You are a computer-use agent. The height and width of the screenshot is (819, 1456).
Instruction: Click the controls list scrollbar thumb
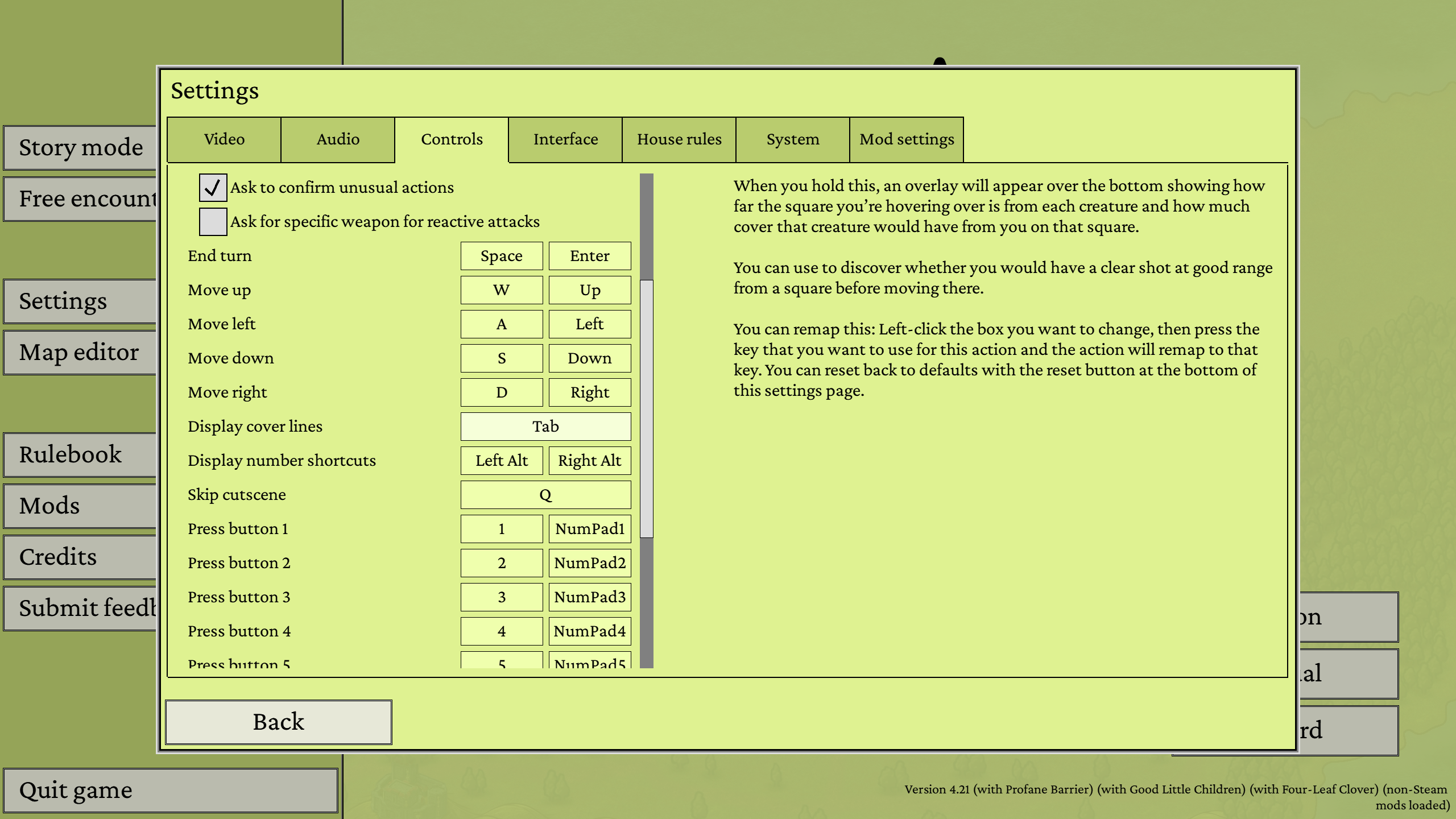[x=646, y=408]
